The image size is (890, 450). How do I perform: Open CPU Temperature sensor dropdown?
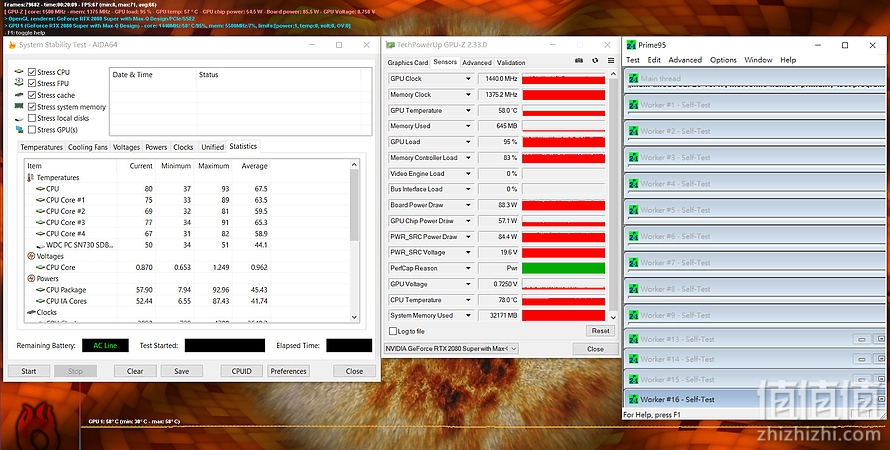point(468,300)
